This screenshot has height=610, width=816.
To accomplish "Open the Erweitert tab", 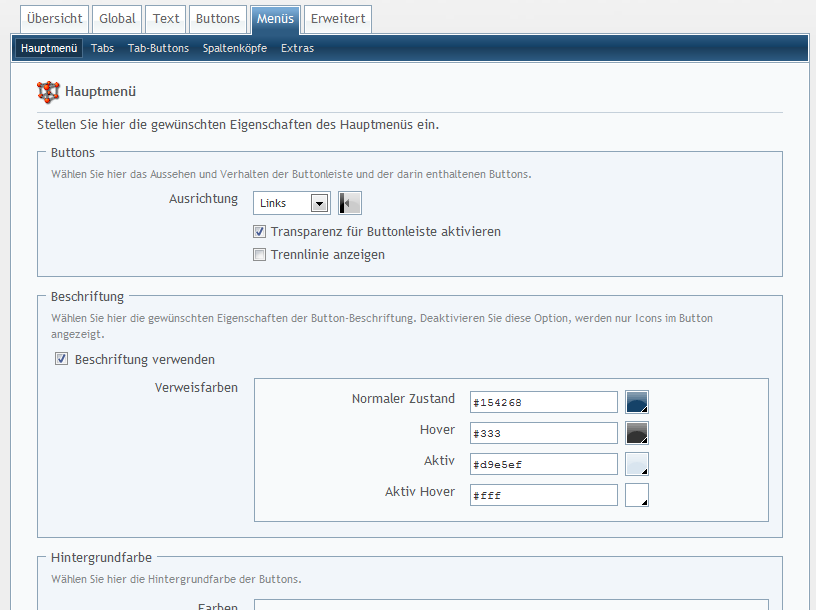I will (338, 19).
